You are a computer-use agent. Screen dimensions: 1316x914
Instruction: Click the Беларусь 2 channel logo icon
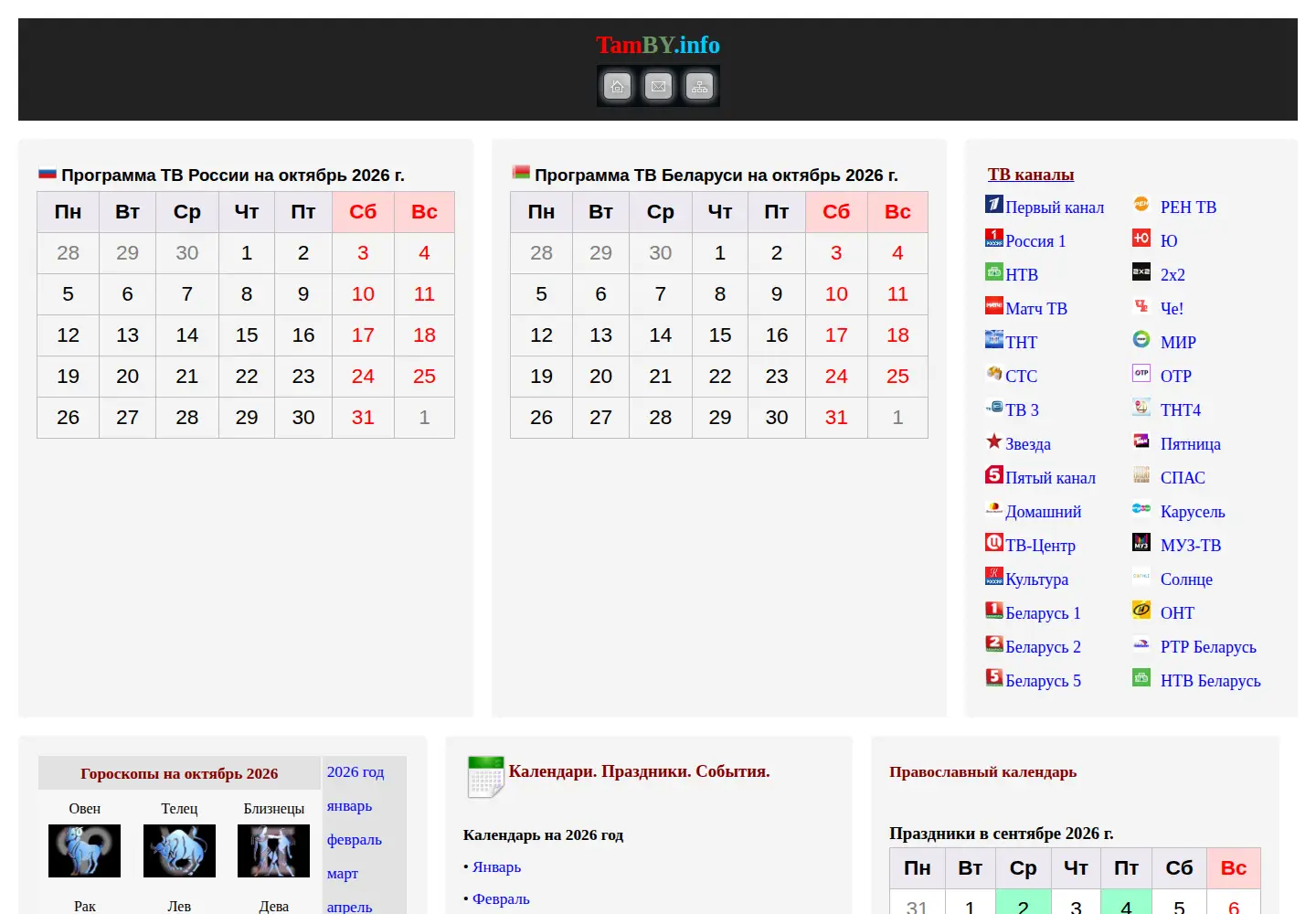(994, 643)
